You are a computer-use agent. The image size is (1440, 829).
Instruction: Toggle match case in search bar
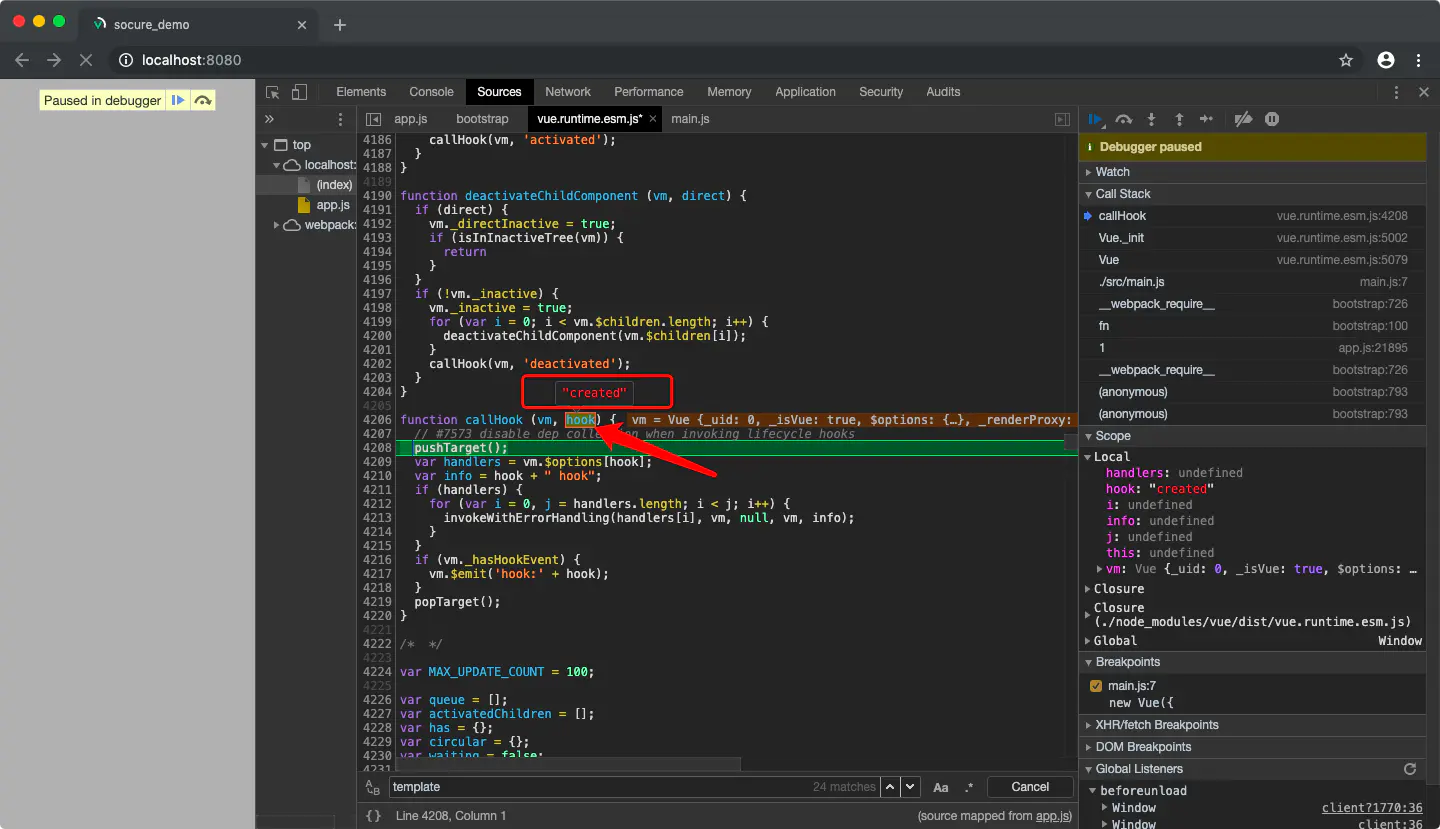941,787
